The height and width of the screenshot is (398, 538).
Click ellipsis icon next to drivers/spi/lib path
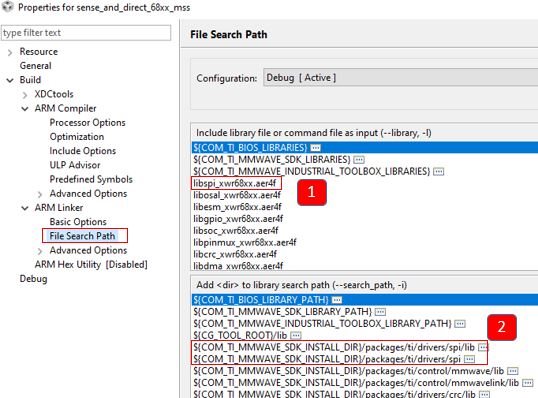pos(482,347)
